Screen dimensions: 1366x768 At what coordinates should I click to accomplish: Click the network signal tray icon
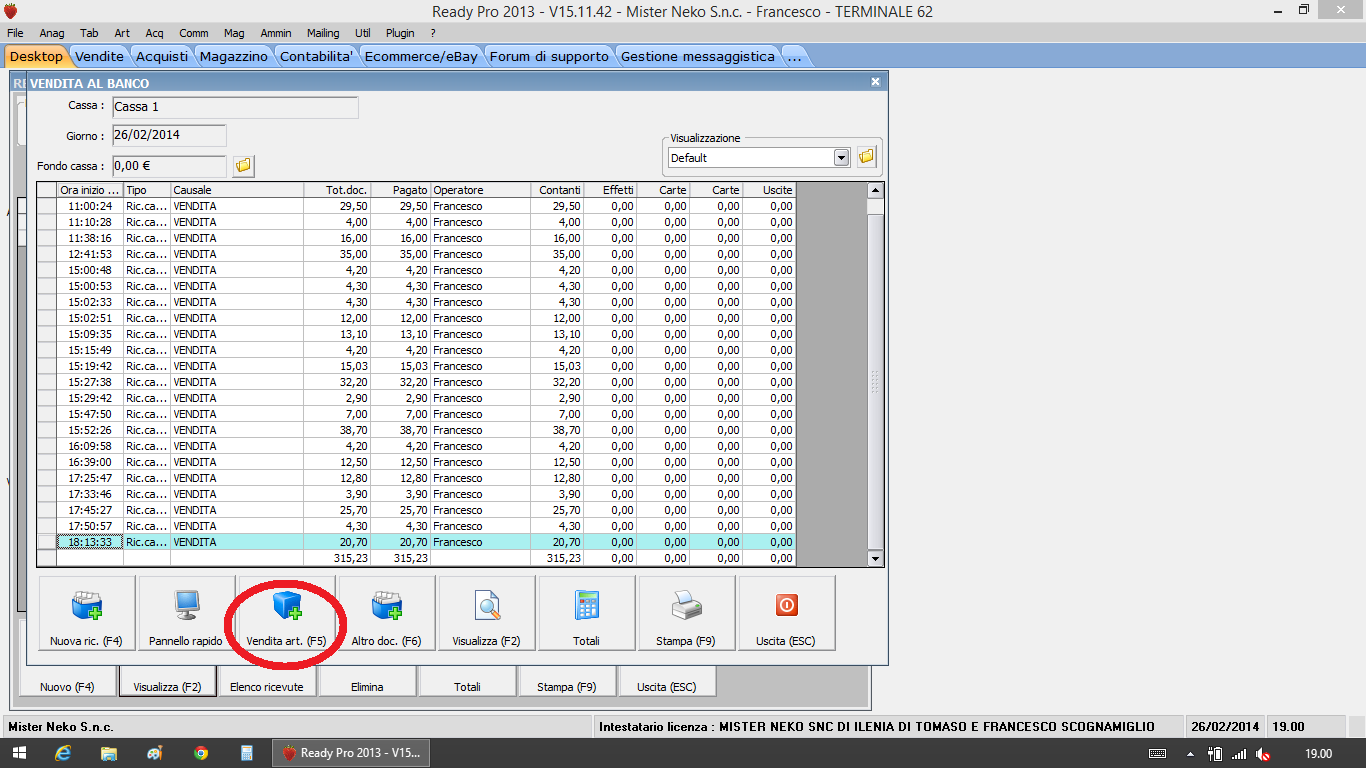click(1239, 754)
